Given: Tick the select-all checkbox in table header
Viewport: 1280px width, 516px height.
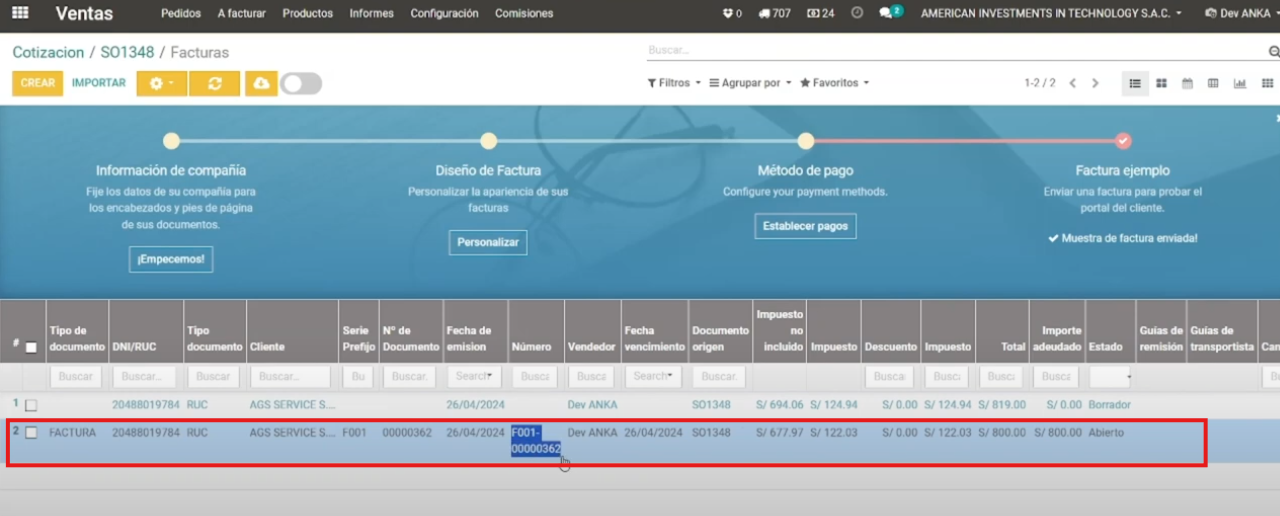Looking at the screenshot, I should [x=31, y=347].
